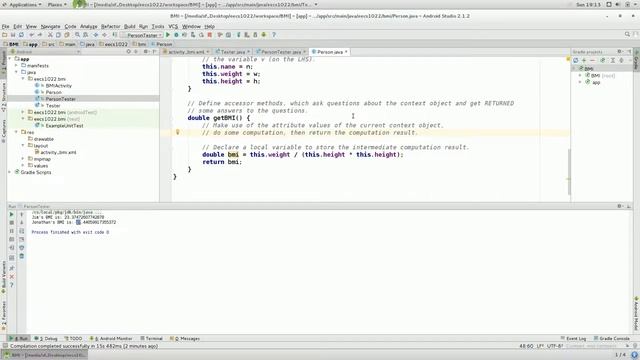Click the yellow intention lightbulb in the editor gutter
640x360 pixels.
click(178, 132)
